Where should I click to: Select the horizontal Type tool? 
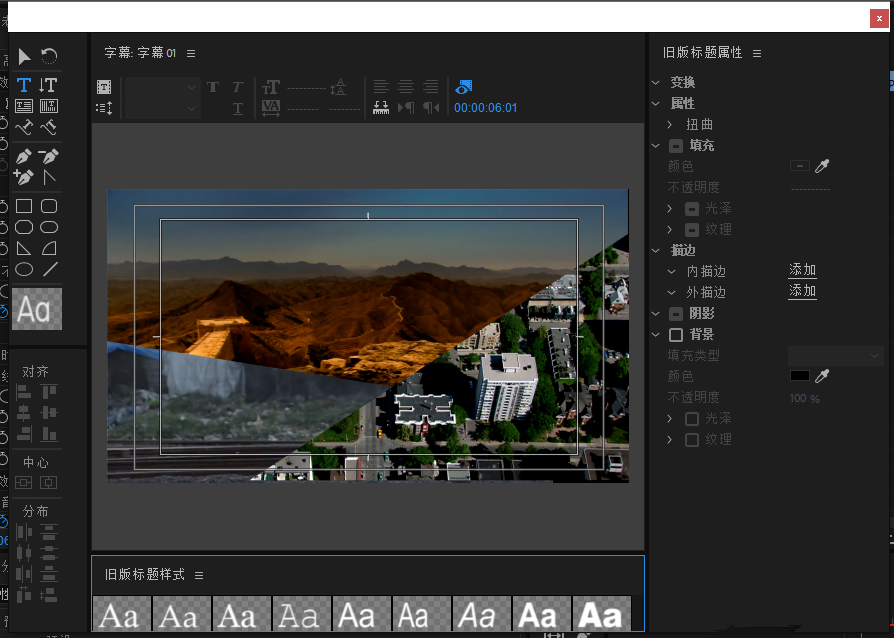tap(24, 85)
